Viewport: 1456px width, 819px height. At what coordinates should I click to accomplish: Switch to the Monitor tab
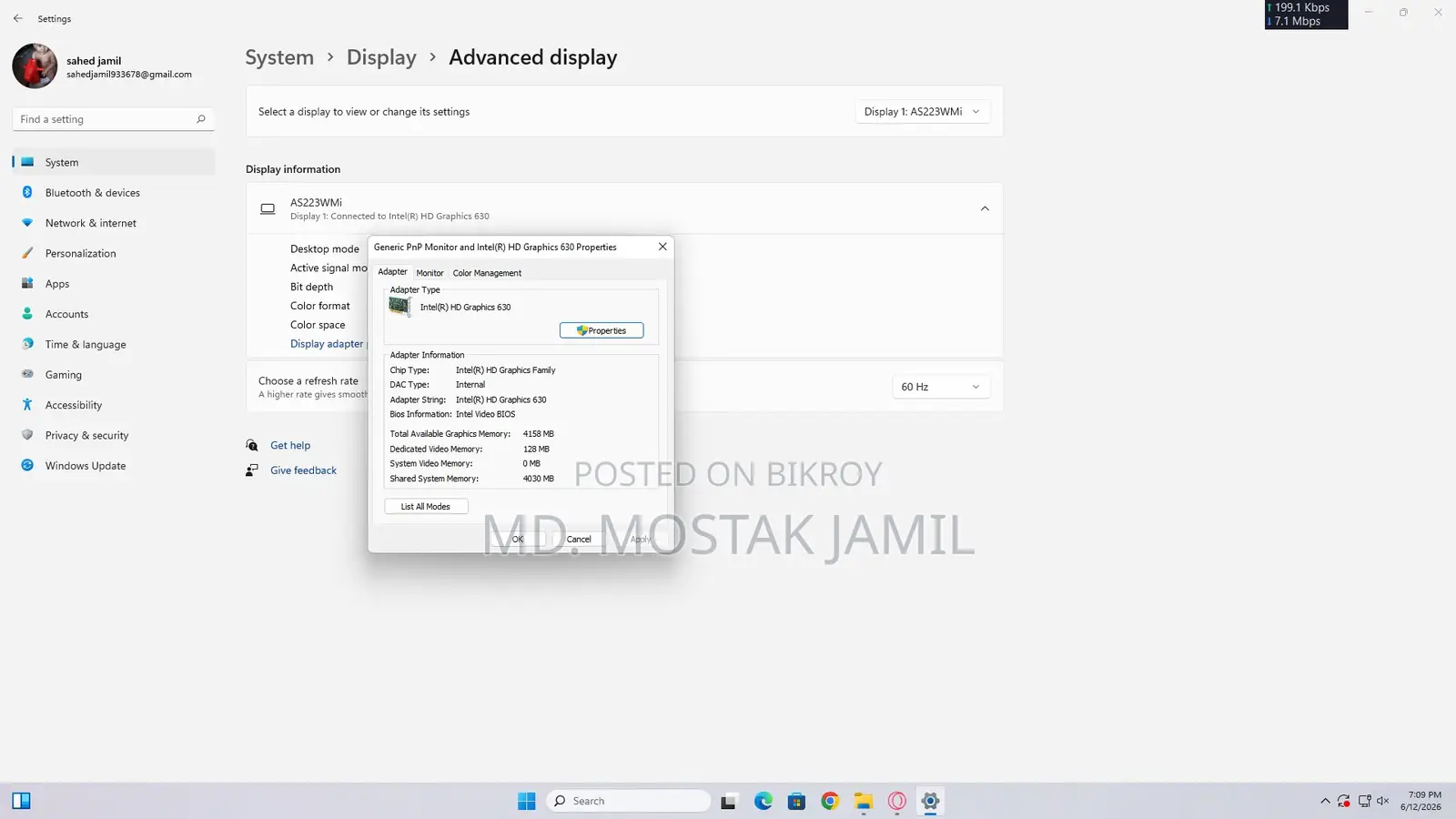pos(430,273)
